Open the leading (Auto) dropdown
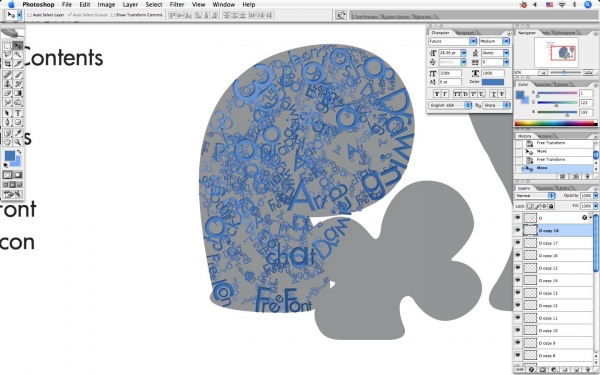This screenshot has height=375, width=600. pyautogui.click(x=506, y=53)
